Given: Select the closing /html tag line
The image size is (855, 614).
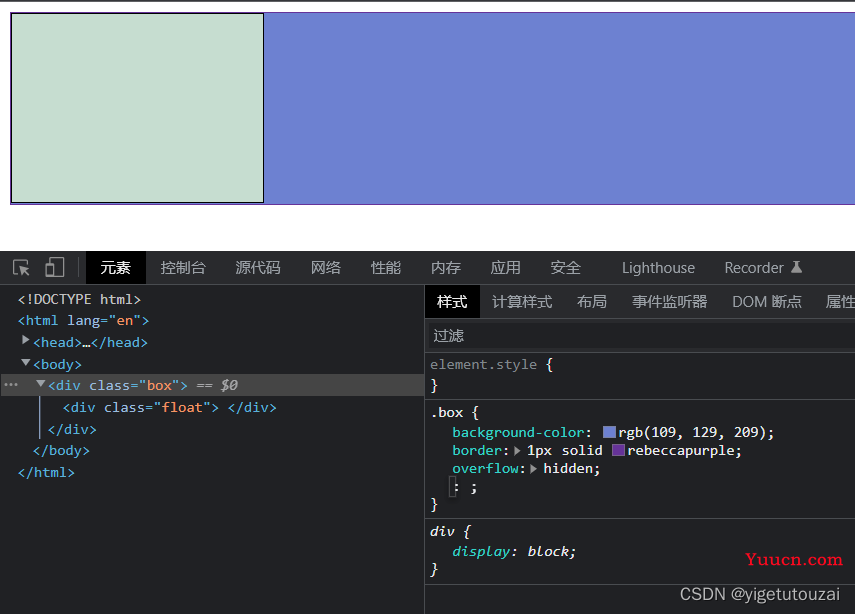Looking at the screenshot, I should pyautogui.click(x=46, y=472).
